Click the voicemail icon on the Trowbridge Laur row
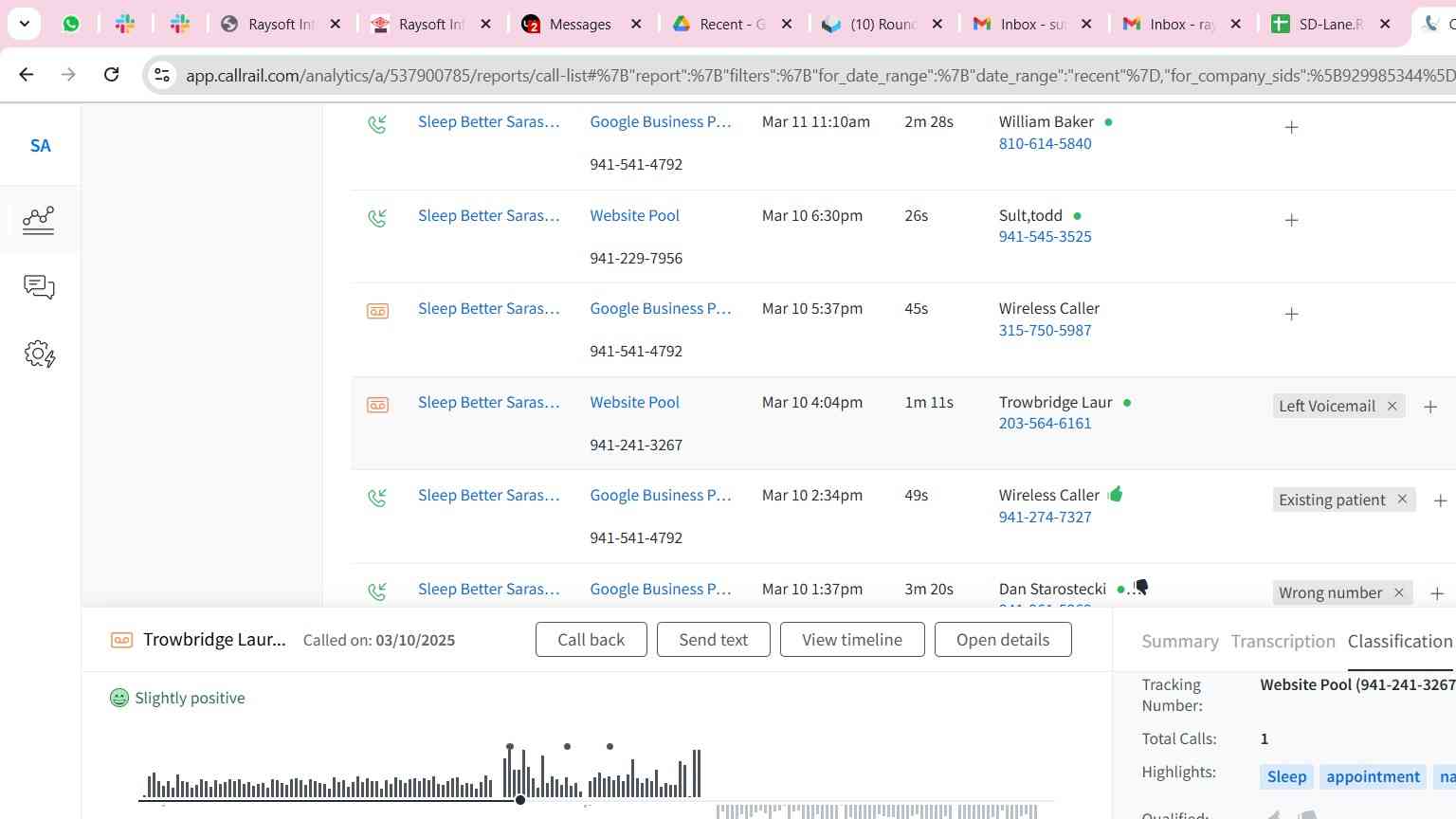 click(x=377, y=405)
